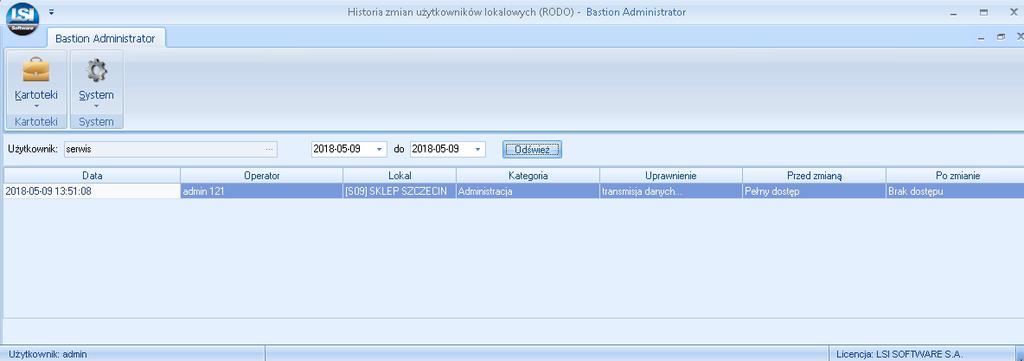Restore the inner document window
Image resolution: width=1024 pixels, height=361 pixels.
tap(1000, 38)
